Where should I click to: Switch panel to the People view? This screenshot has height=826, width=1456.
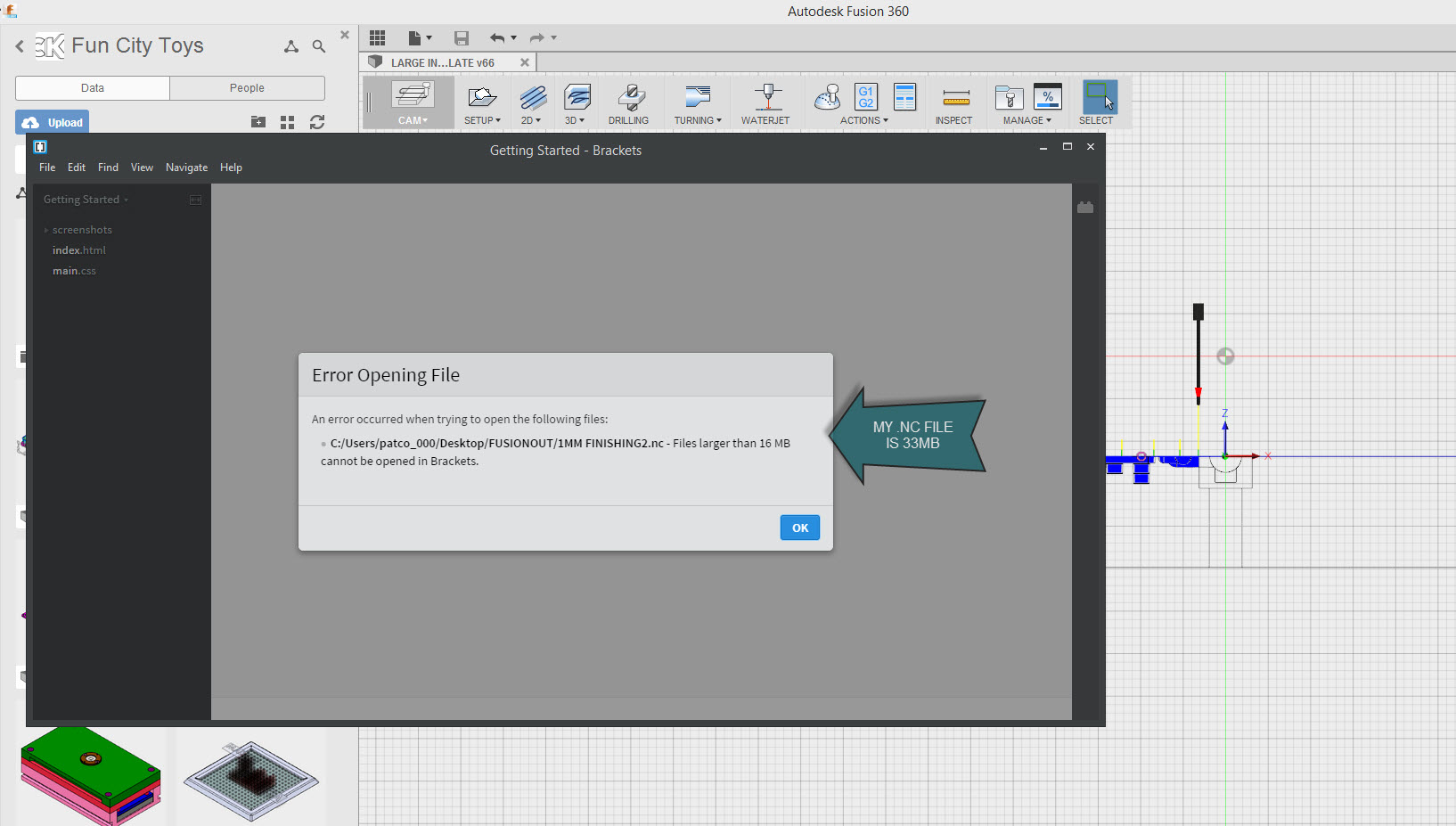pos(247,87)
